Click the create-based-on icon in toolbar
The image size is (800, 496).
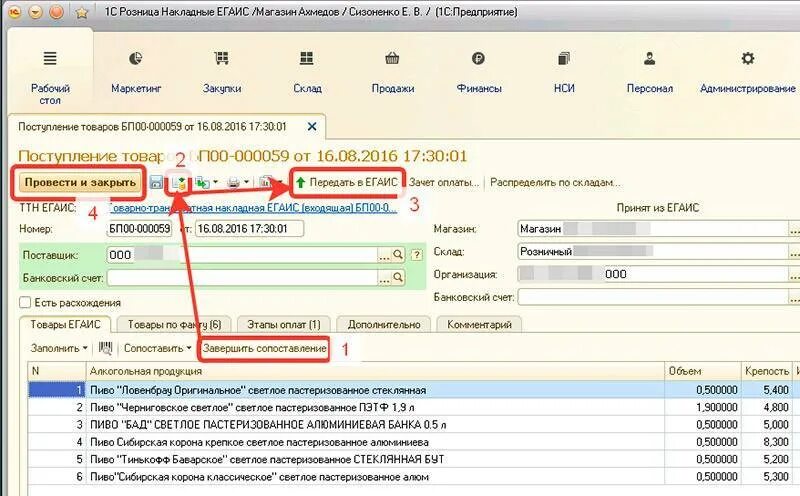[x=202, y=182]
